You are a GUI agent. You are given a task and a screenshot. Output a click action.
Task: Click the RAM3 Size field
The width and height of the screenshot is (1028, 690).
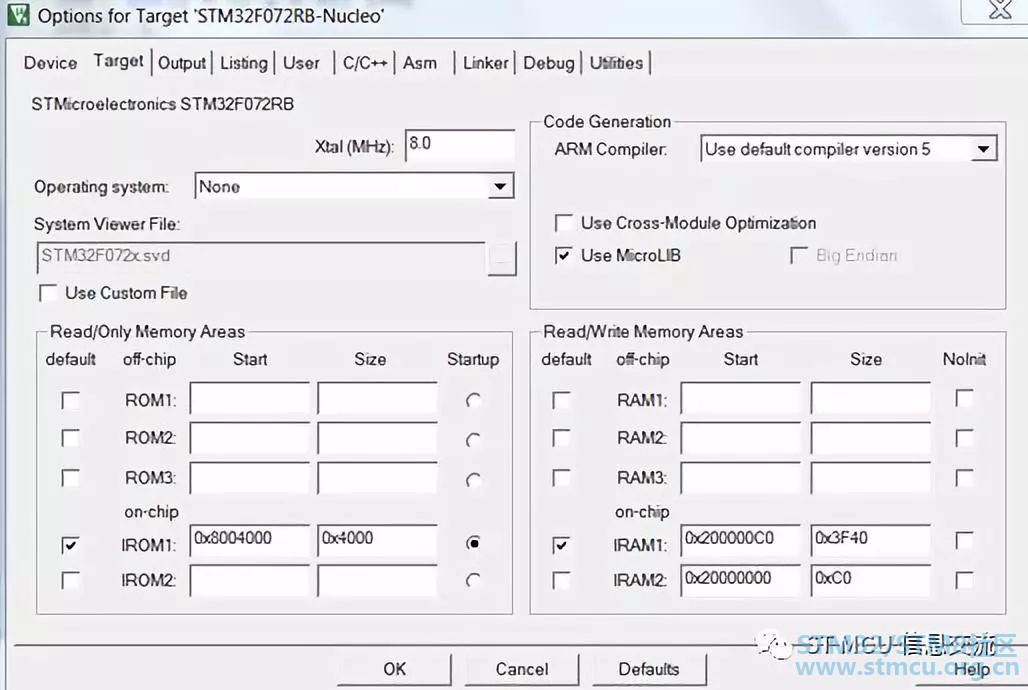click(871, 478)
